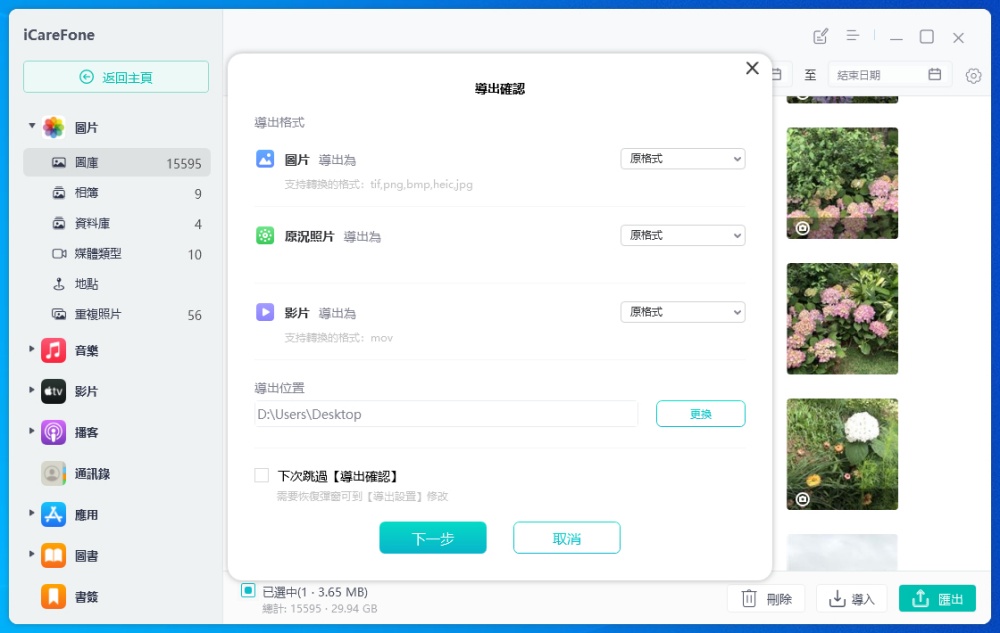Screen dimensions: 1000x633
Task: Open the 圖片 export format dropdown
Action: click(682, 159)
